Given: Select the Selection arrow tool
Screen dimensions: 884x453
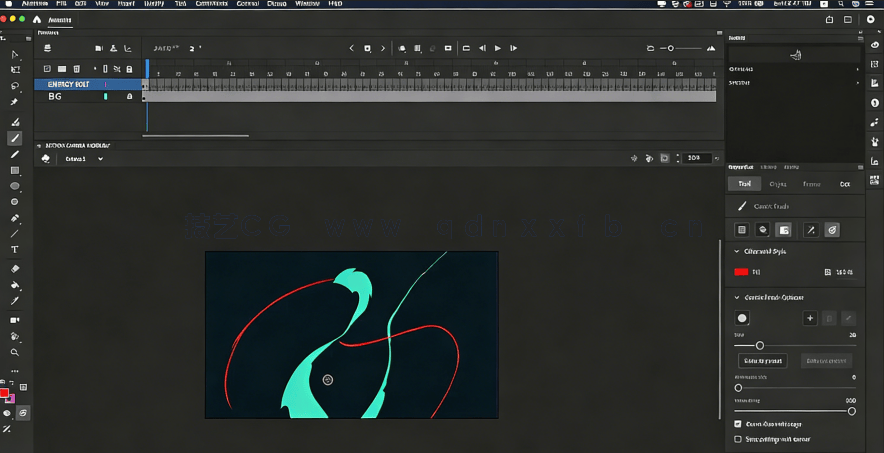Looking at the screenshot, I should [x=15, y=54].
